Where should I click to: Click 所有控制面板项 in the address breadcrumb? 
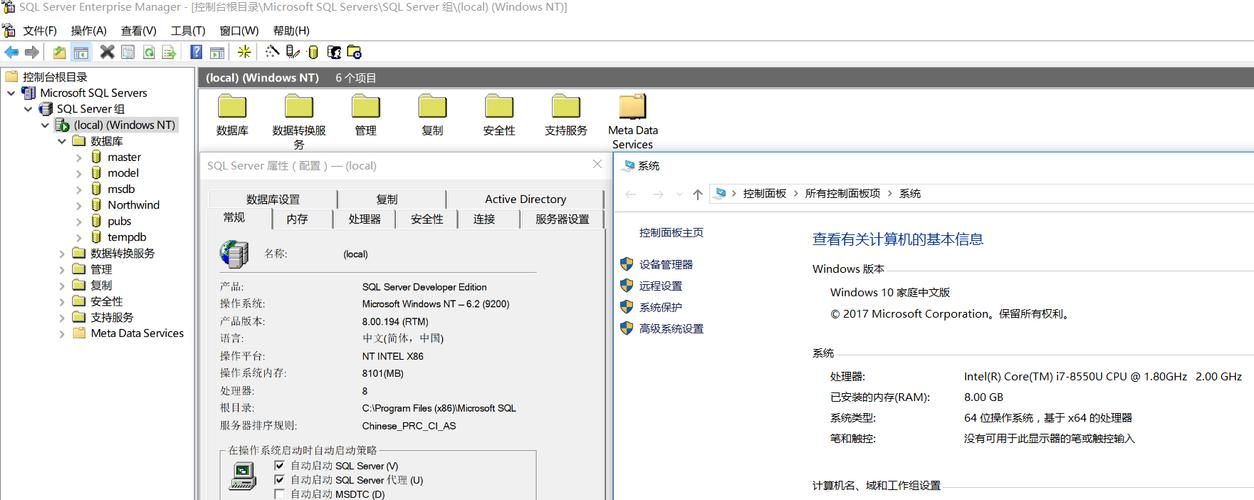point(843,194)
